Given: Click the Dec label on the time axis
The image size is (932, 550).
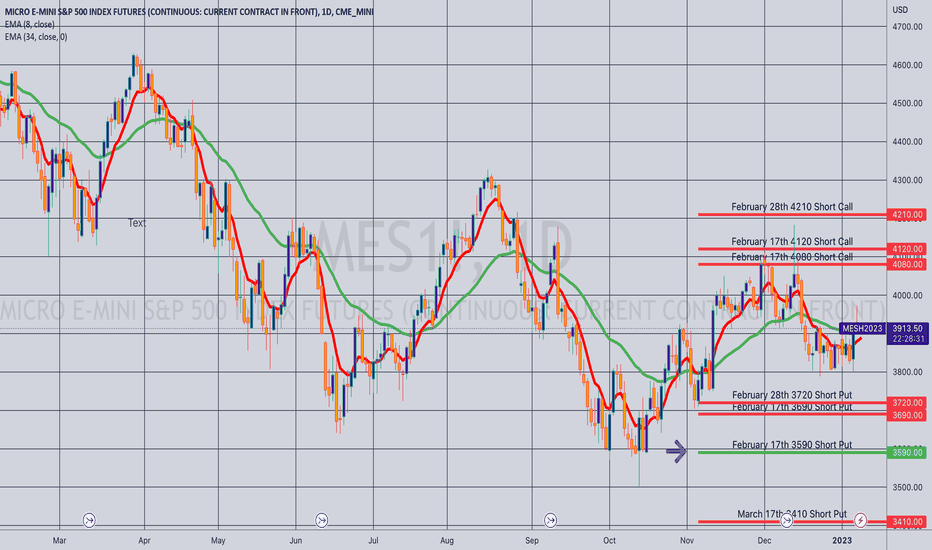Looking at the screenshot, I should (x=764, y=540).
